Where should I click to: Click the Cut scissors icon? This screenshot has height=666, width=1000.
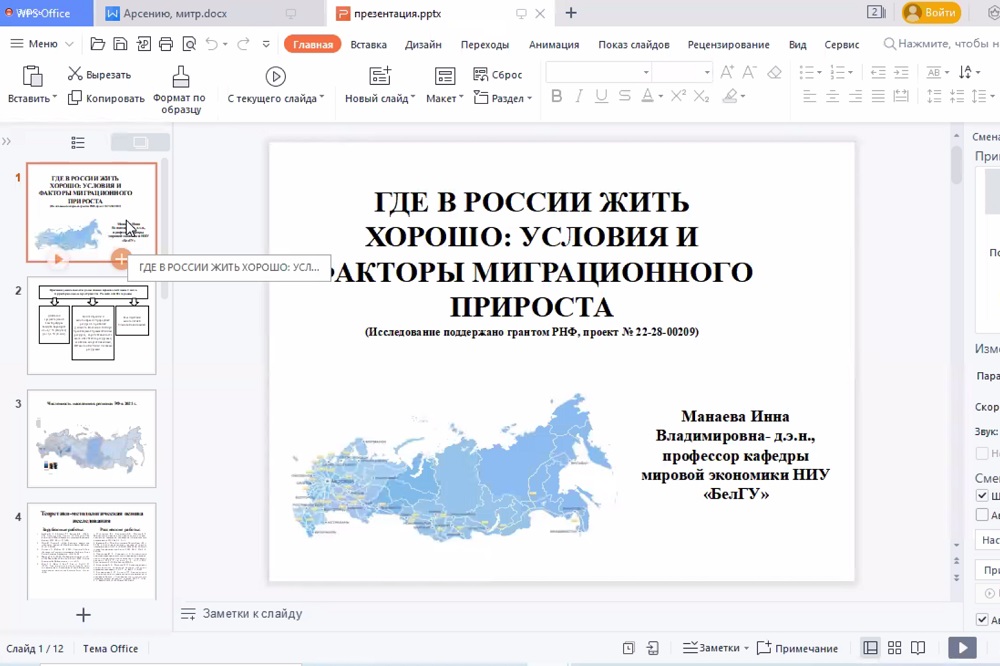coord(75,74)
